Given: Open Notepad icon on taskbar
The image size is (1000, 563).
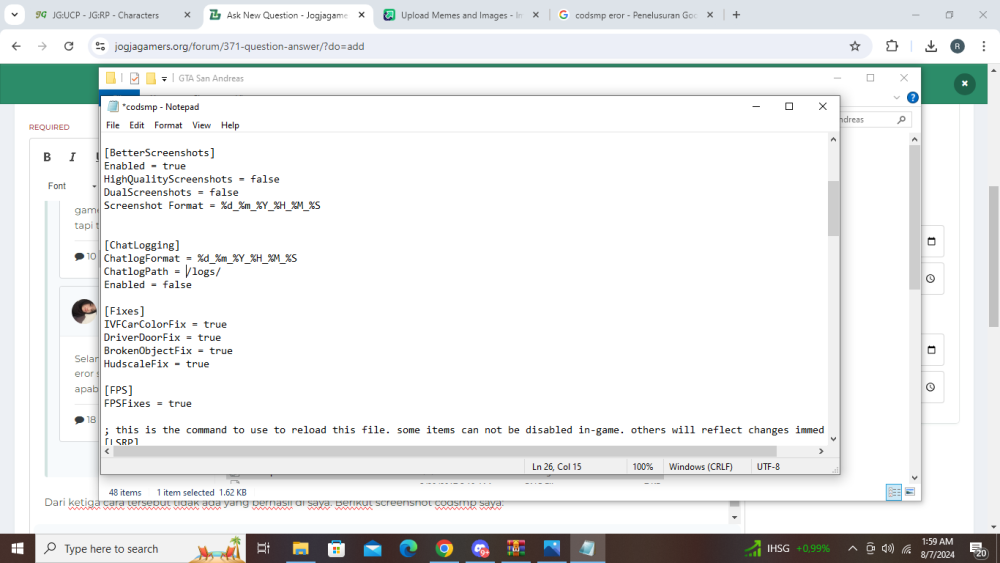Looking at the screenshot, I should click(x=587, y=548).
